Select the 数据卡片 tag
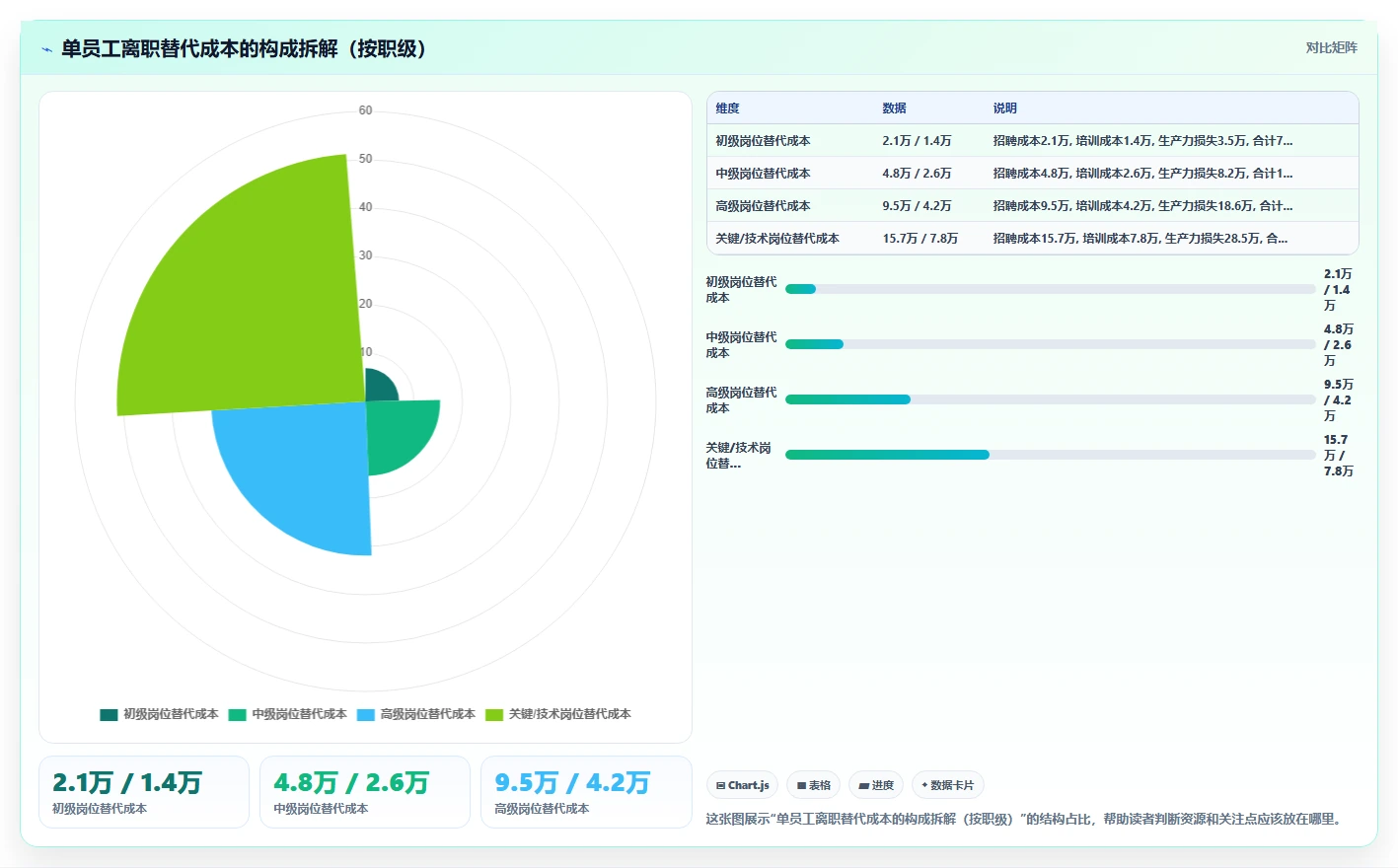 (x=947, y=785)
